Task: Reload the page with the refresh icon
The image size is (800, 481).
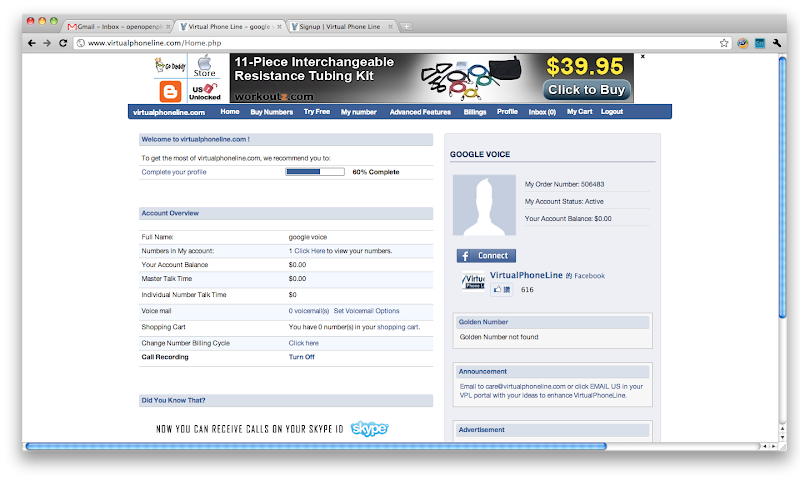Action: click(x=63, y=43)
